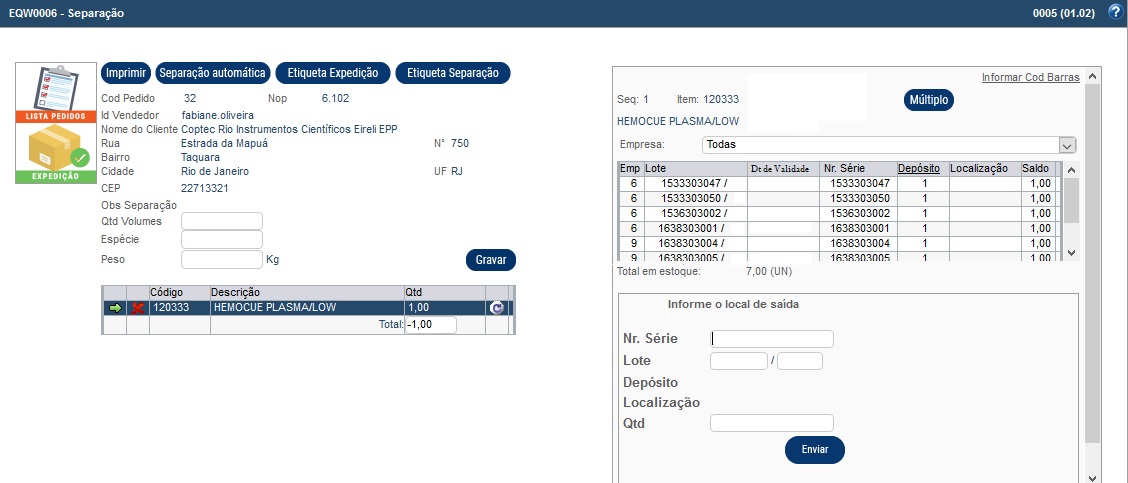Open help via the question mark icon
The image size is (1128, 483).
point(1116,12)
